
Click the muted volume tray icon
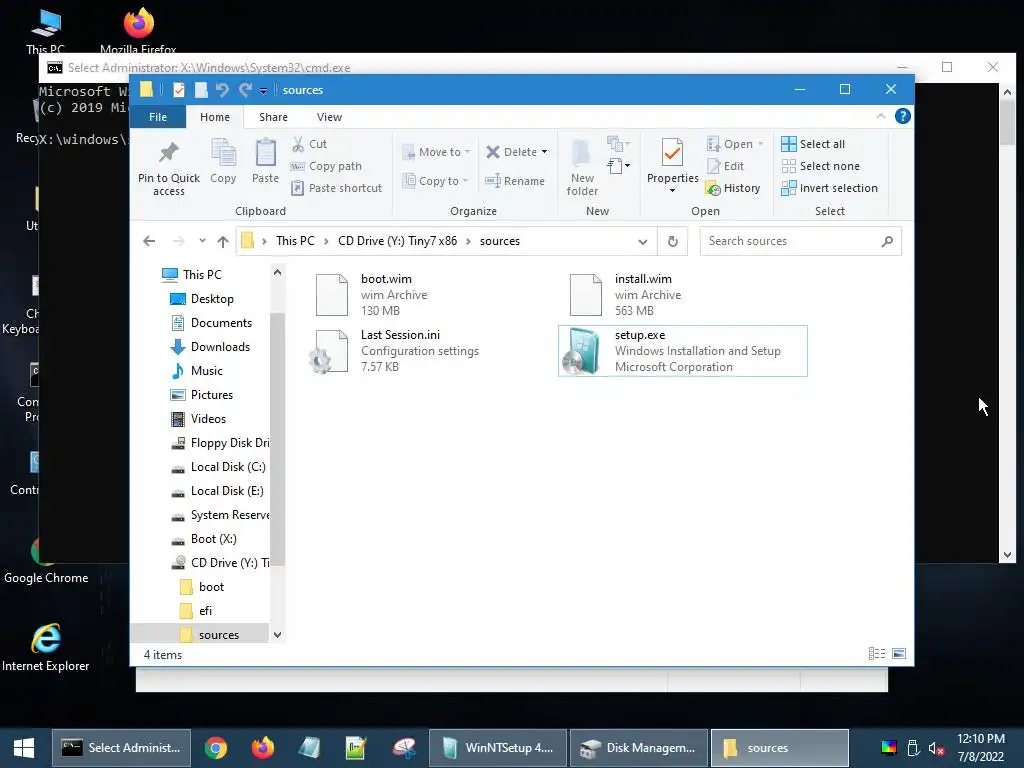(936, 748)
